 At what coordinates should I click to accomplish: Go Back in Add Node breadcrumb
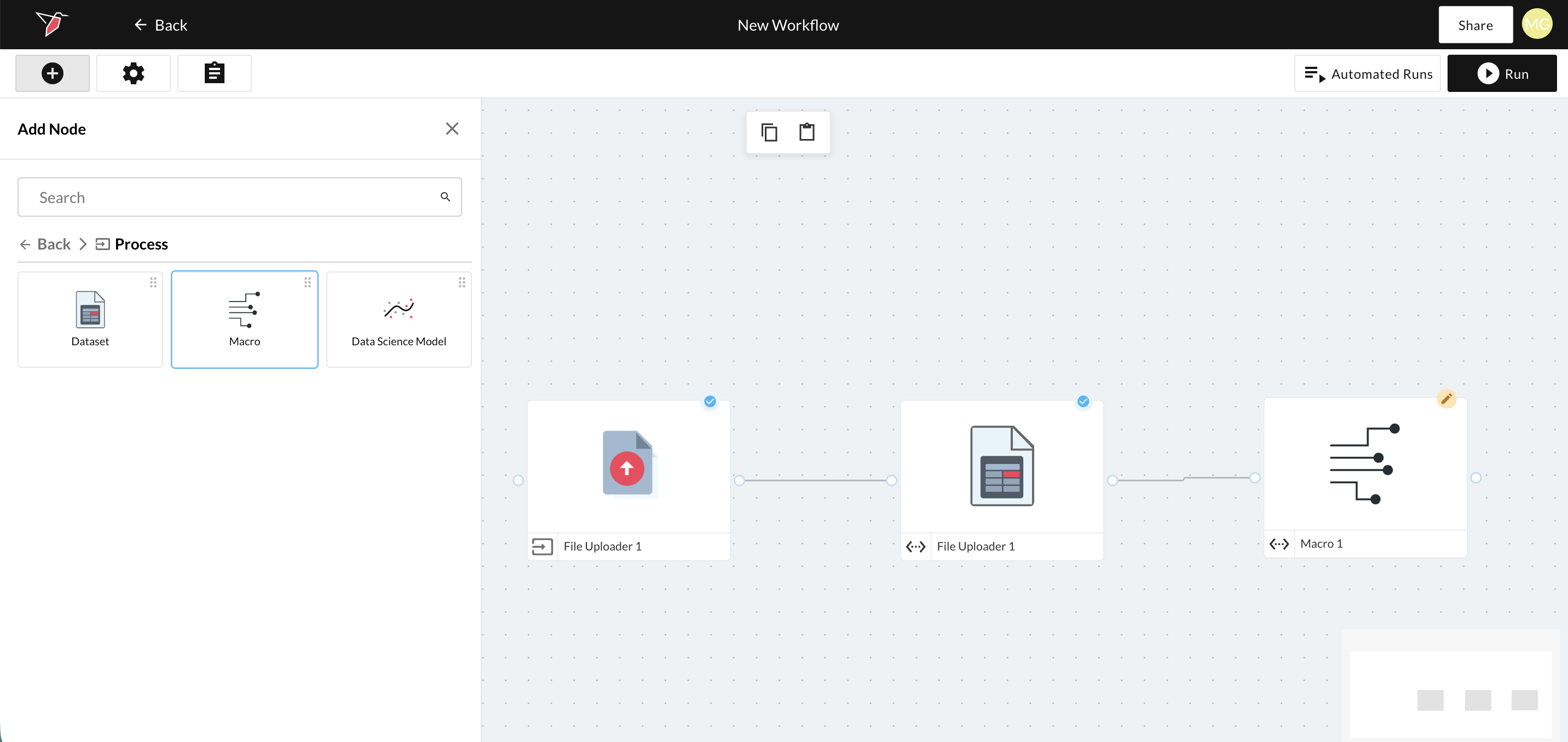tap(45, 244)
